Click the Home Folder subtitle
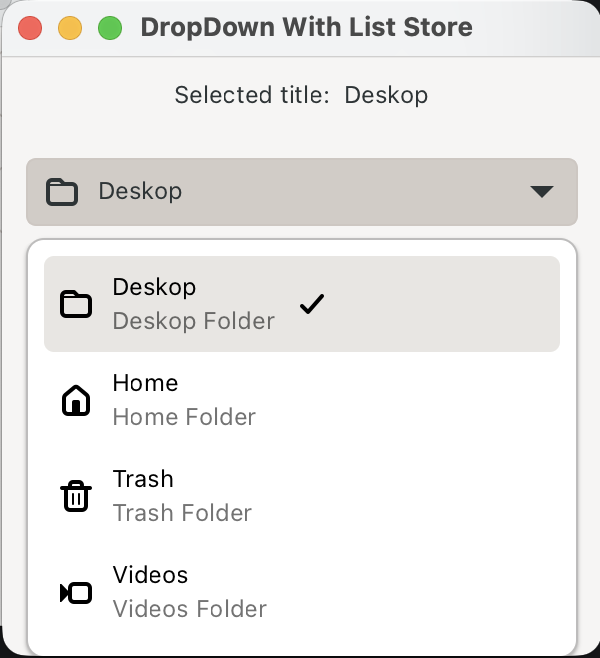The image size is (600, 658). pos(184,417)
